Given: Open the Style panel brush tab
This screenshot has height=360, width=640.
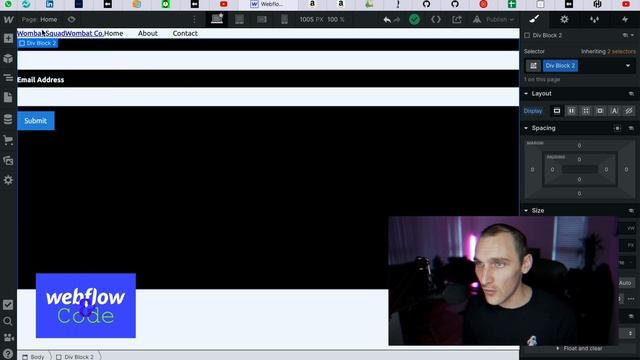Looking at the screenshot, I should click(x=534, y=19).
